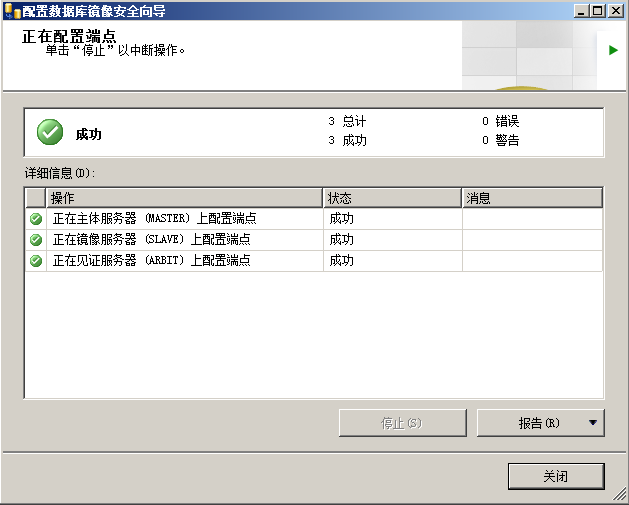Select row 正在见证服务器 (ARBIT) 上配置端点
629x505 pixels.
(x=314, y=261)
